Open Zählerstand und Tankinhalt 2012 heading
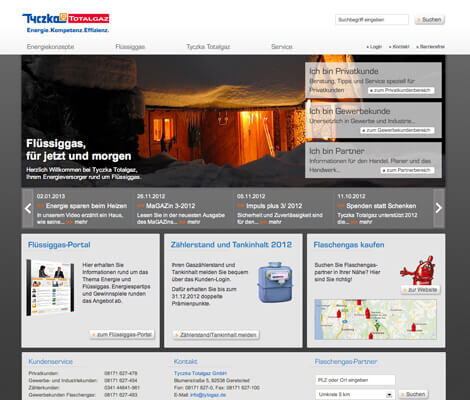This screenshot has height=400, width=470. click(x=231, y=245)
